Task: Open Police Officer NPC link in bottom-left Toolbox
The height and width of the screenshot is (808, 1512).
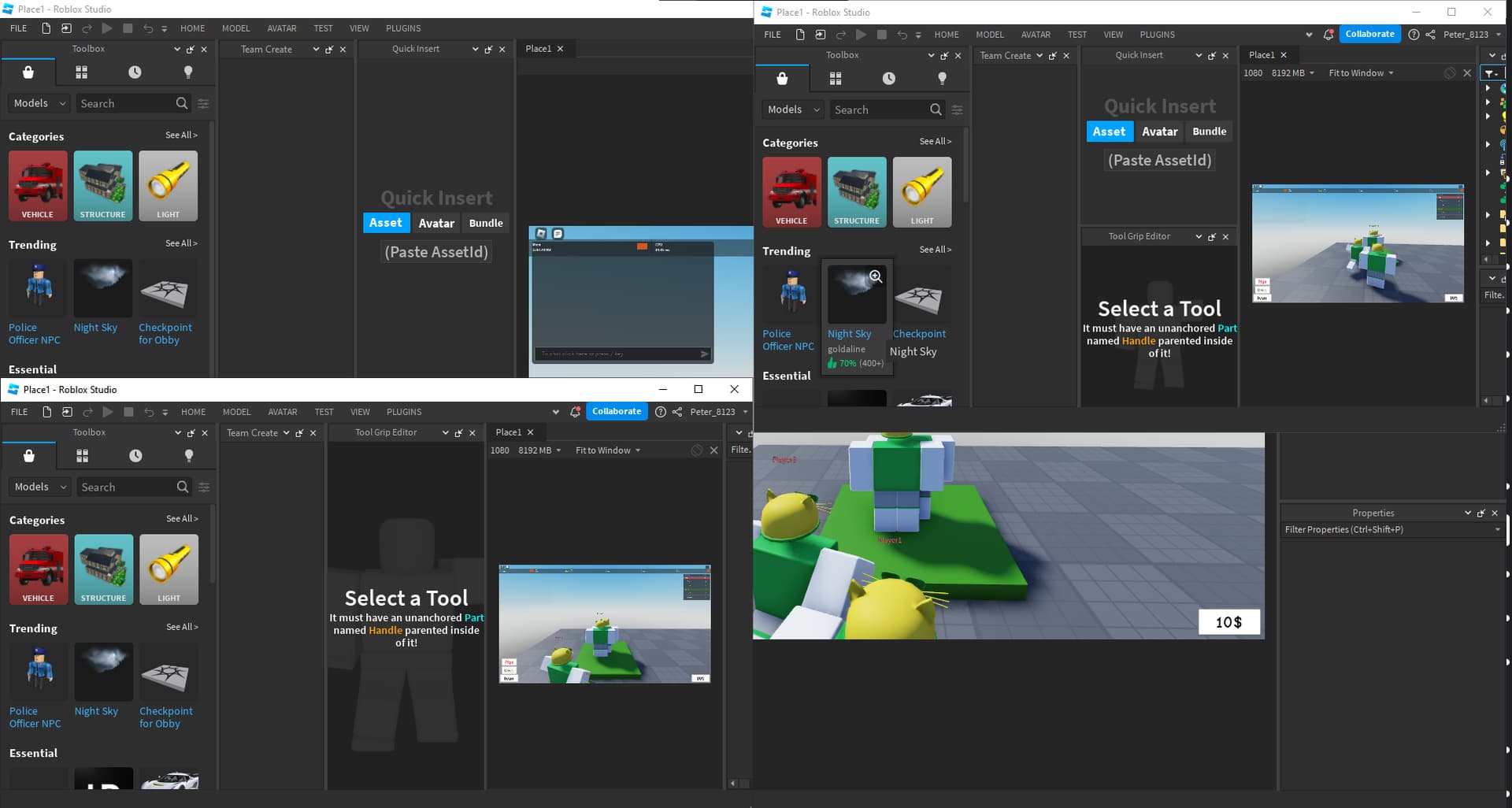Action: pyautogui.click(x=35, y=717)
